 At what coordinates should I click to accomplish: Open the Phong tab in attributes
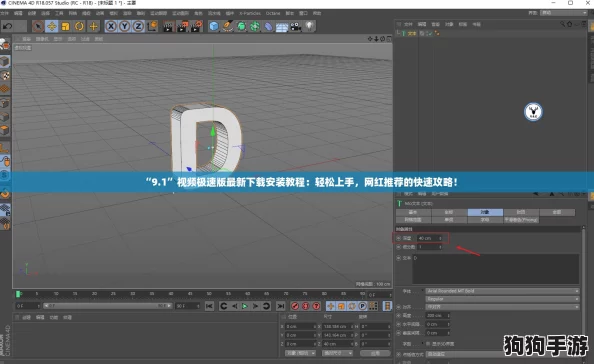521,220
